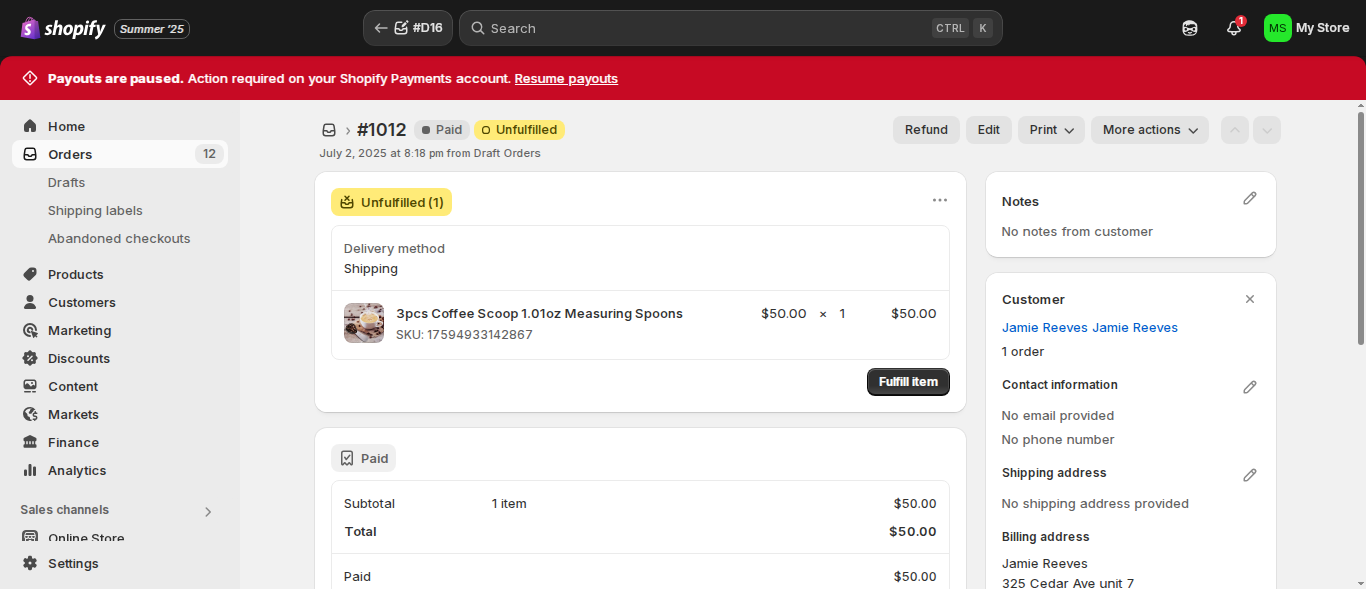Image resolution: width=1366 pixels, height=589 pixels.
Task: Remove customer with the X icon
Action: (x=1250, y=299)
